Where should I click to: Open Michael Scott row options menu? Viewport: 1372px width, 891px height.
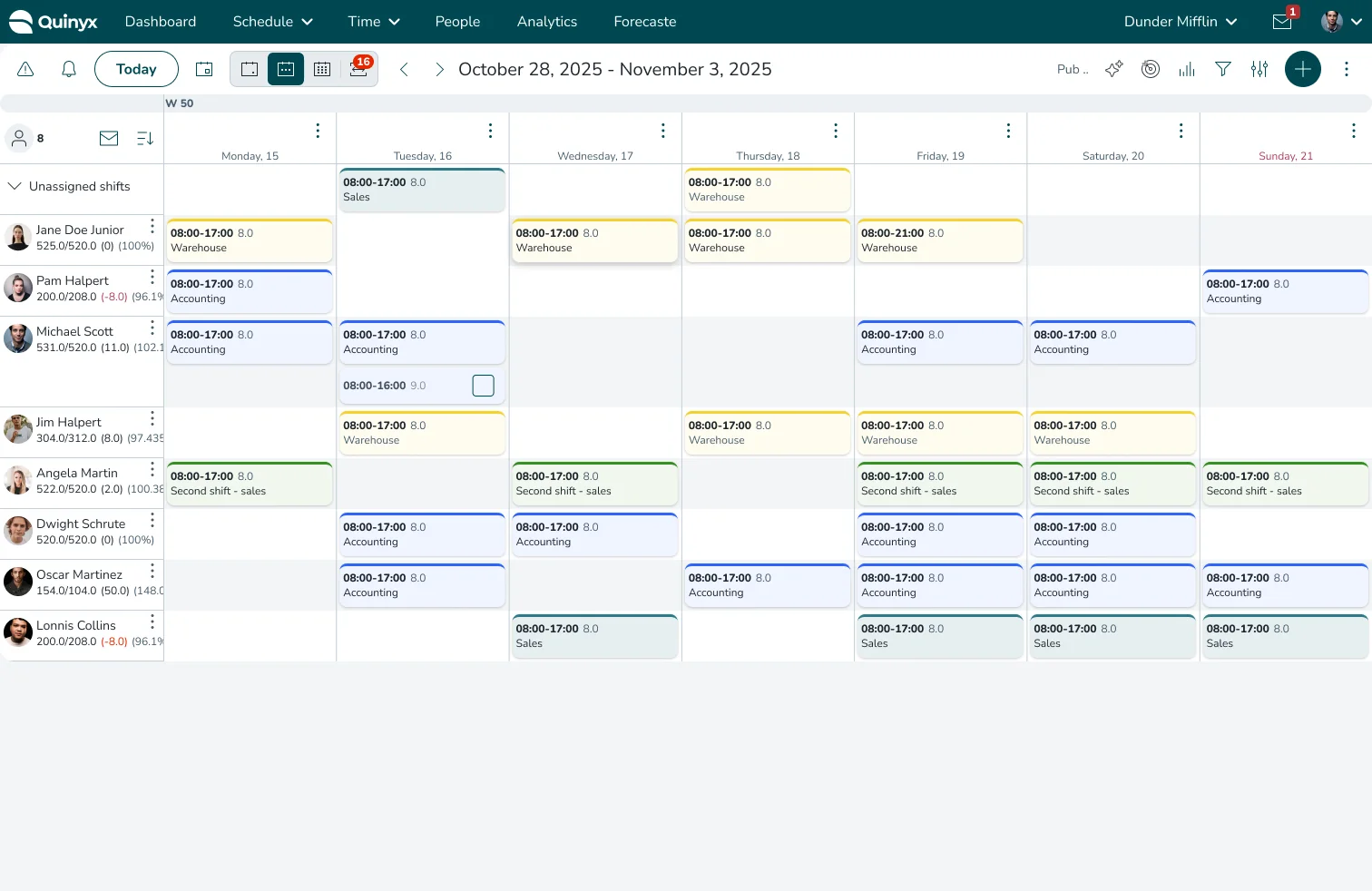(152, 328)
